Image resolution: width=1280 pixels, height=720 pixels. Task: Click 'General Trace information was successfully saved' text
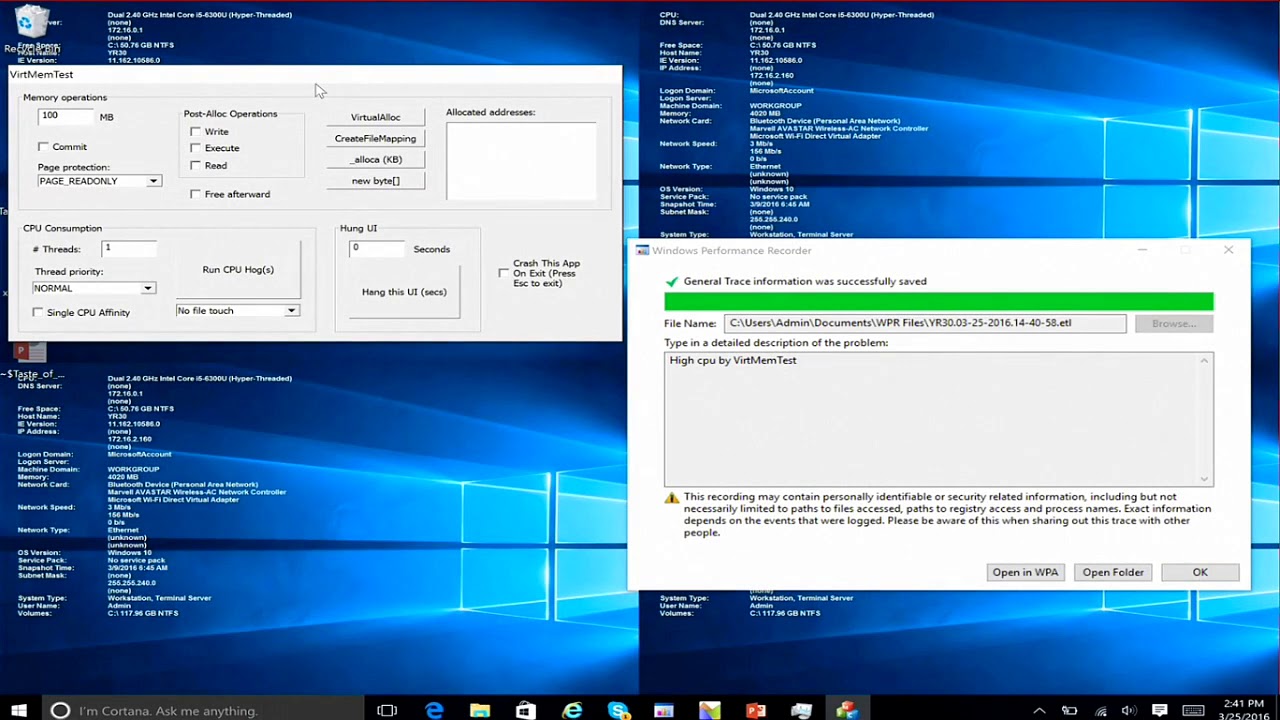(805, 282)
